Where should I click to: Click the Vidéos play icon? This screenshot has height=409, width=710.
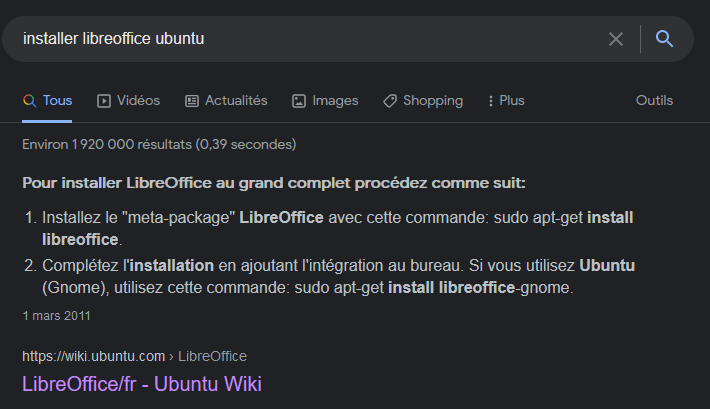point(104,101)
